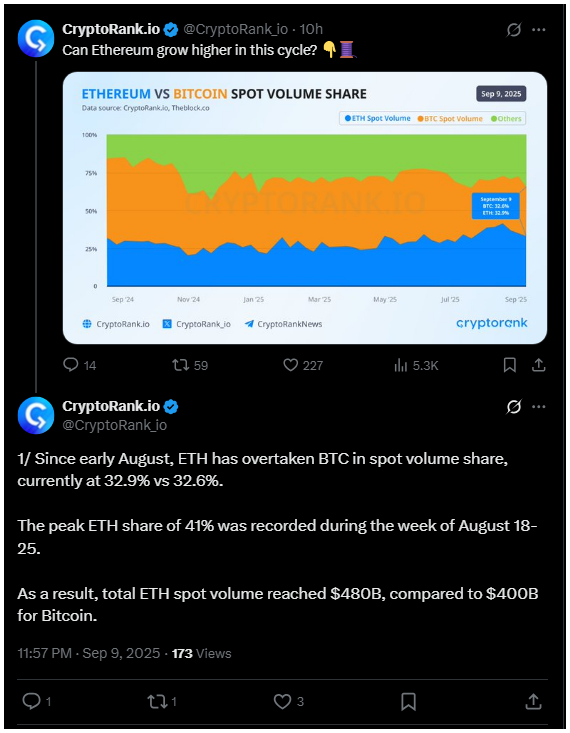Open CryptoRank.io profile name on first tweet
Viewport: 570px width, 733px height.
click(x=111, y=29)
